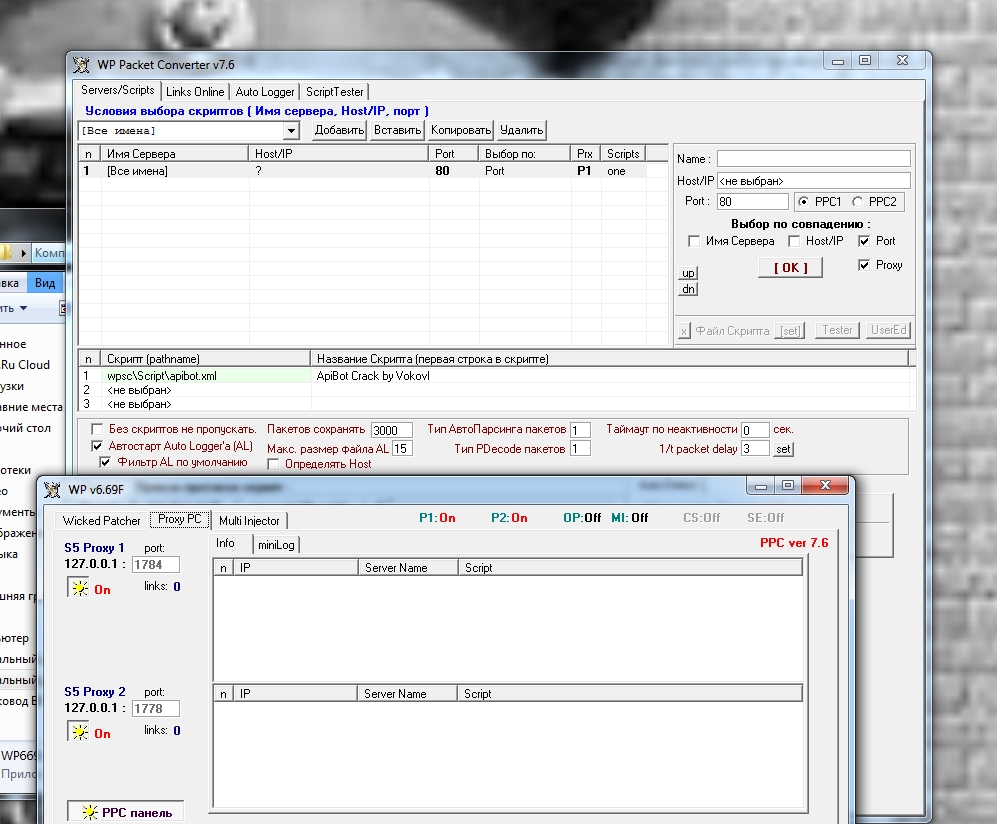Switch to the miniLog tab
Image resolution: width=997 pixels, height=824 pixels.
tap(277, 544)
